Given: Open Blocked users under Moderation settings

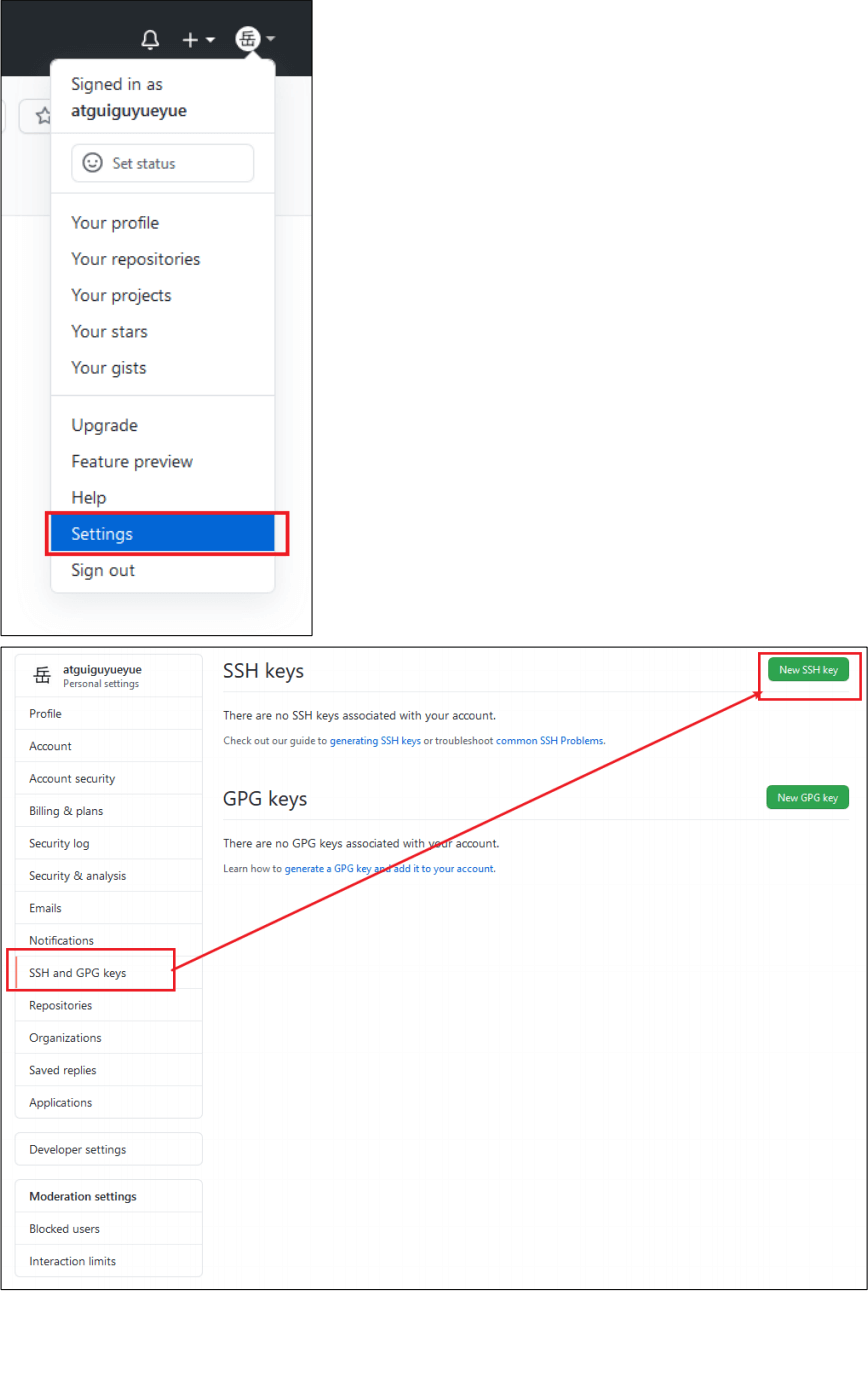Looking at the screenshot, I should coord(109,1228).
